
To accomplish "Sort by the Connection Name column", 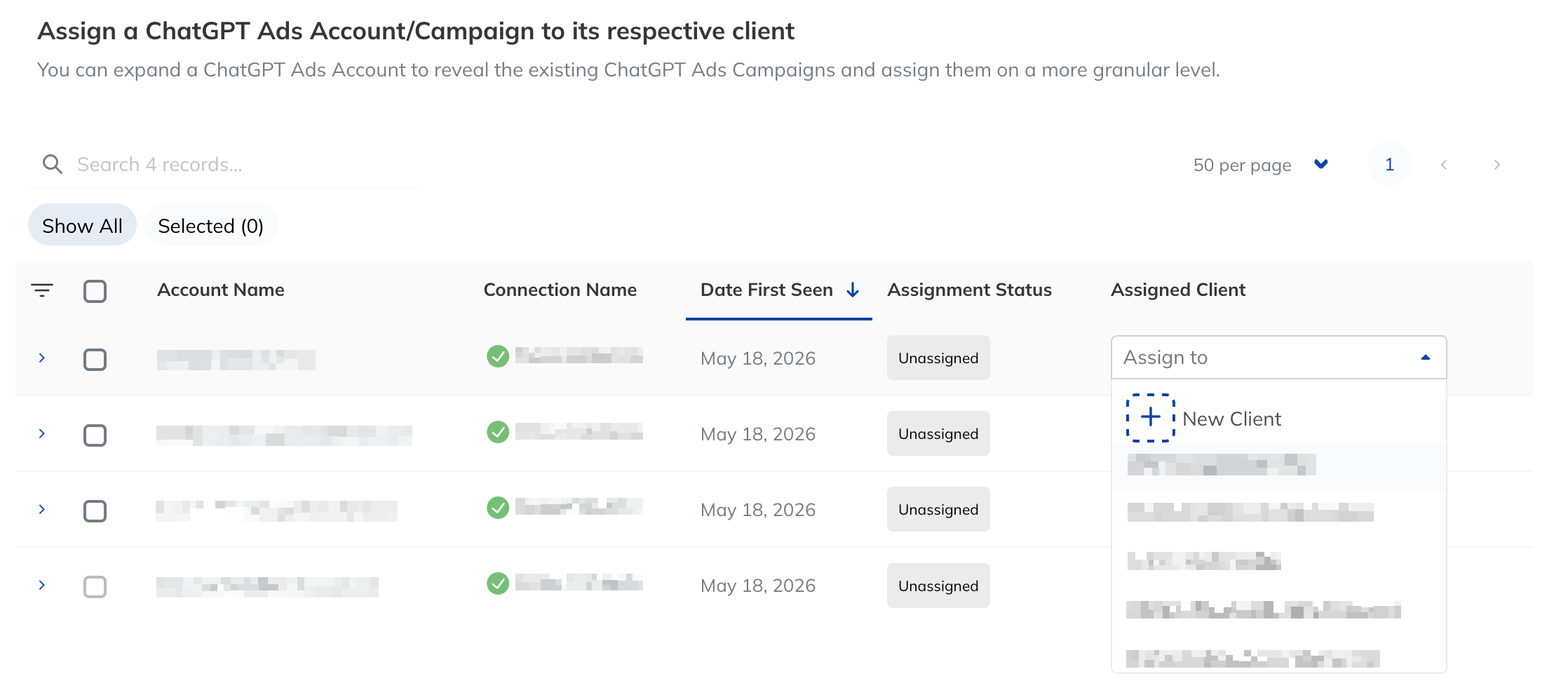I will pos(560,290).
